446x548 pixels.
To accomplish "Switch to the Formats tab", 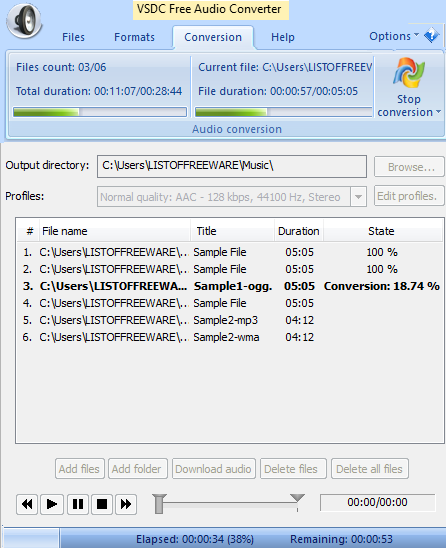I will [x=134, y=37].
